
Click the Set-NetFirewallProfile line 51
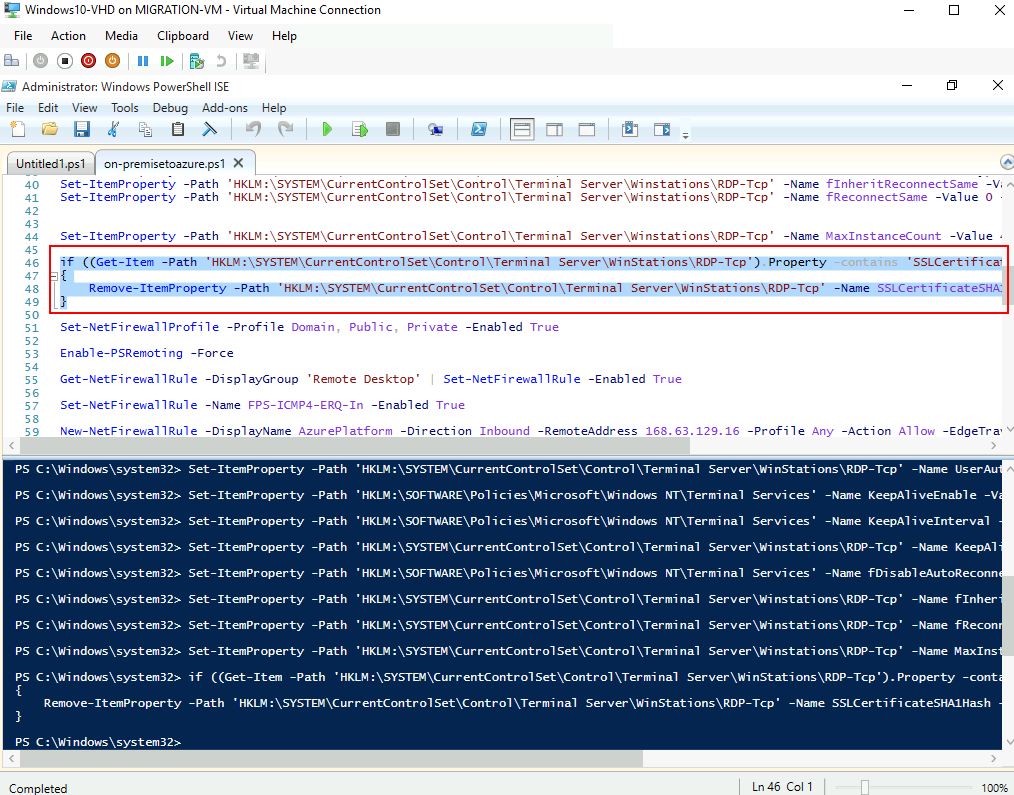pos(309,327)
